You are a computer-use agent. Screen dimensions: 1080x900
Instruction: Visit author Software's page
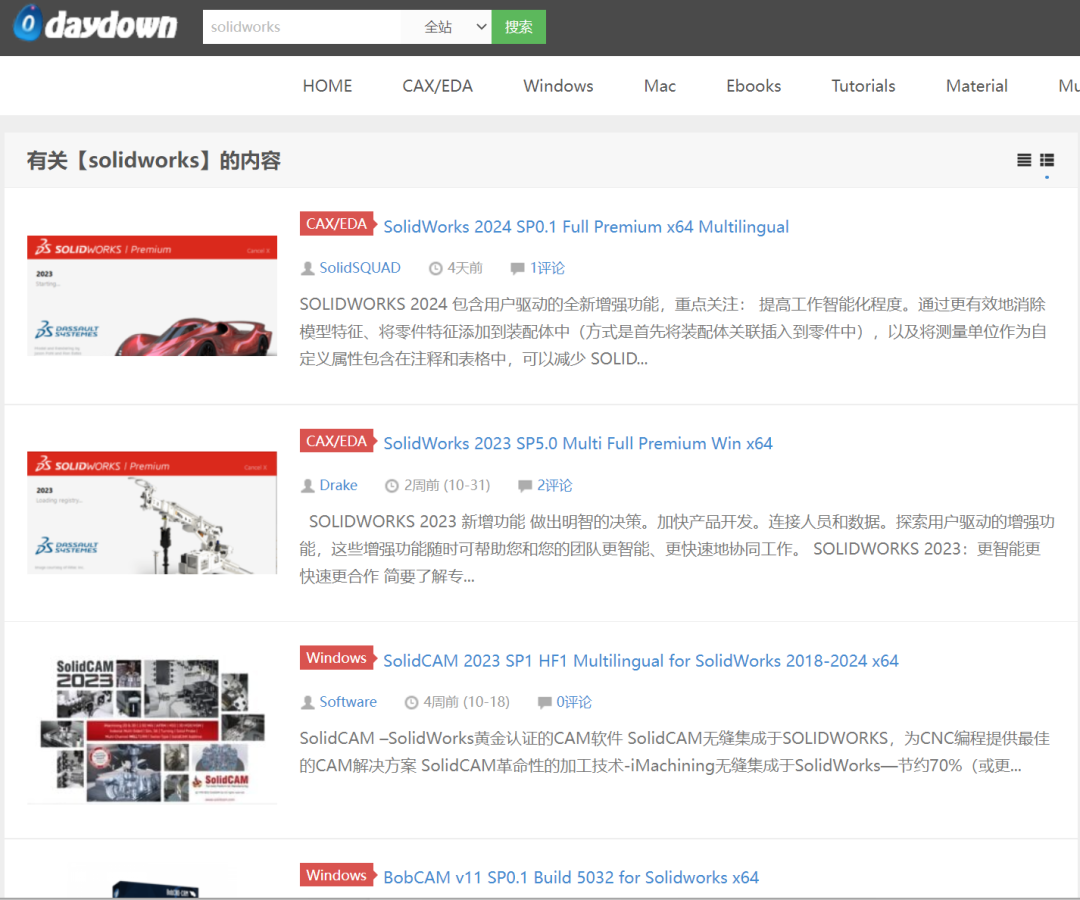coord(348,702)
